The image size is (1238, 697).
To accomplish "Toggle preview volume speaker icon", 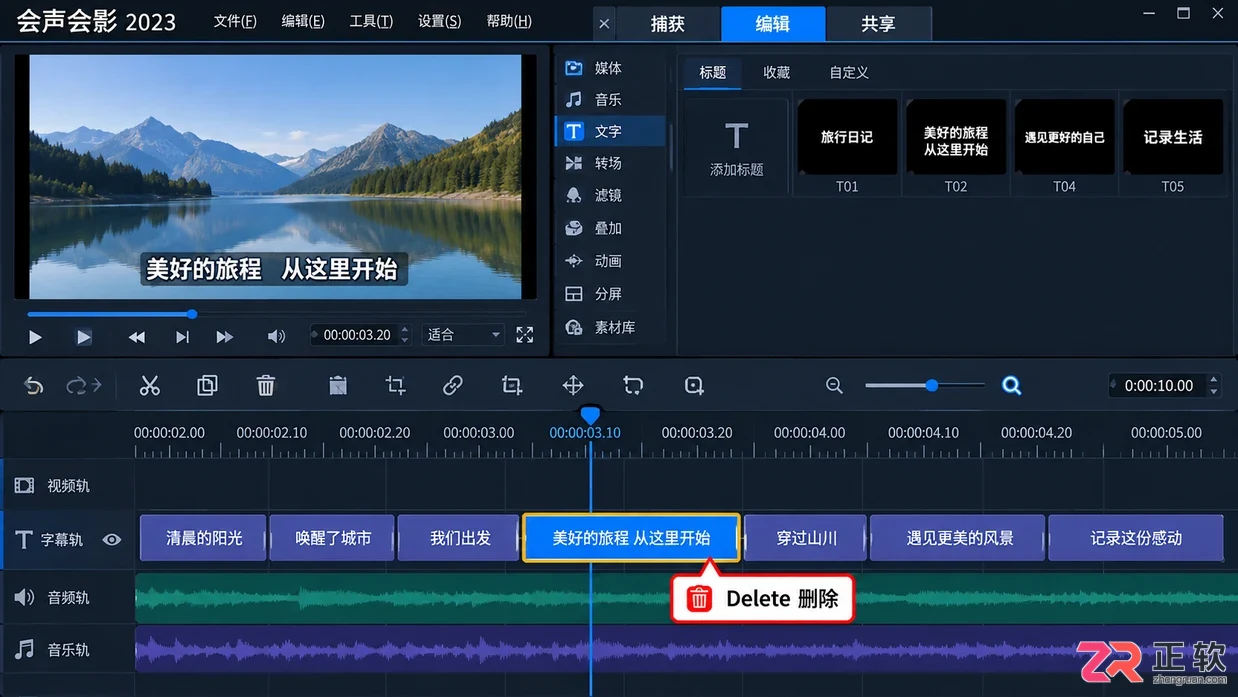I will coord(277,337).
